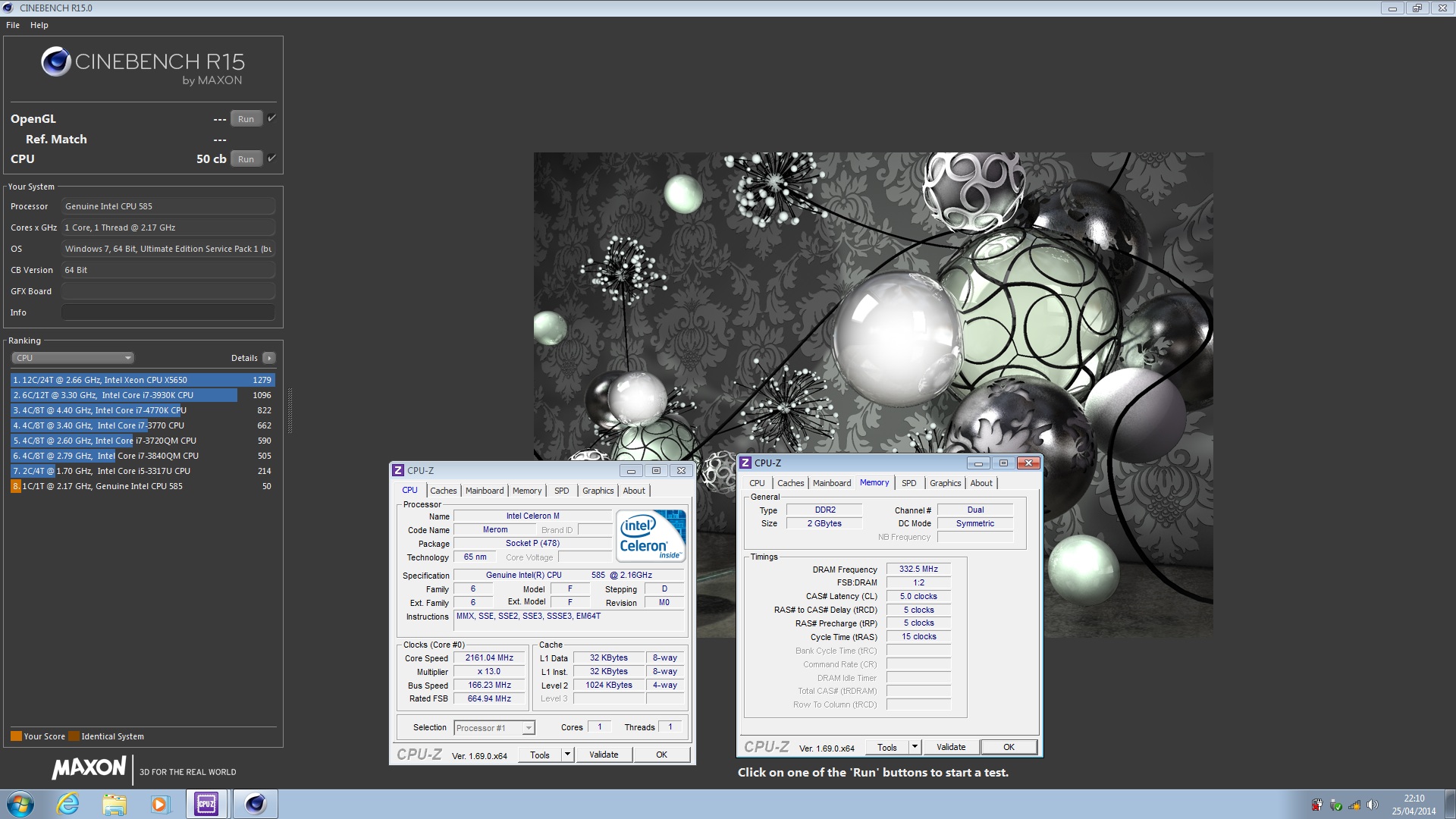The width and height of the screenshot is (1456, 819).
Task: Open SPD tab in right CPU-Z window
Action: point(908,483)
